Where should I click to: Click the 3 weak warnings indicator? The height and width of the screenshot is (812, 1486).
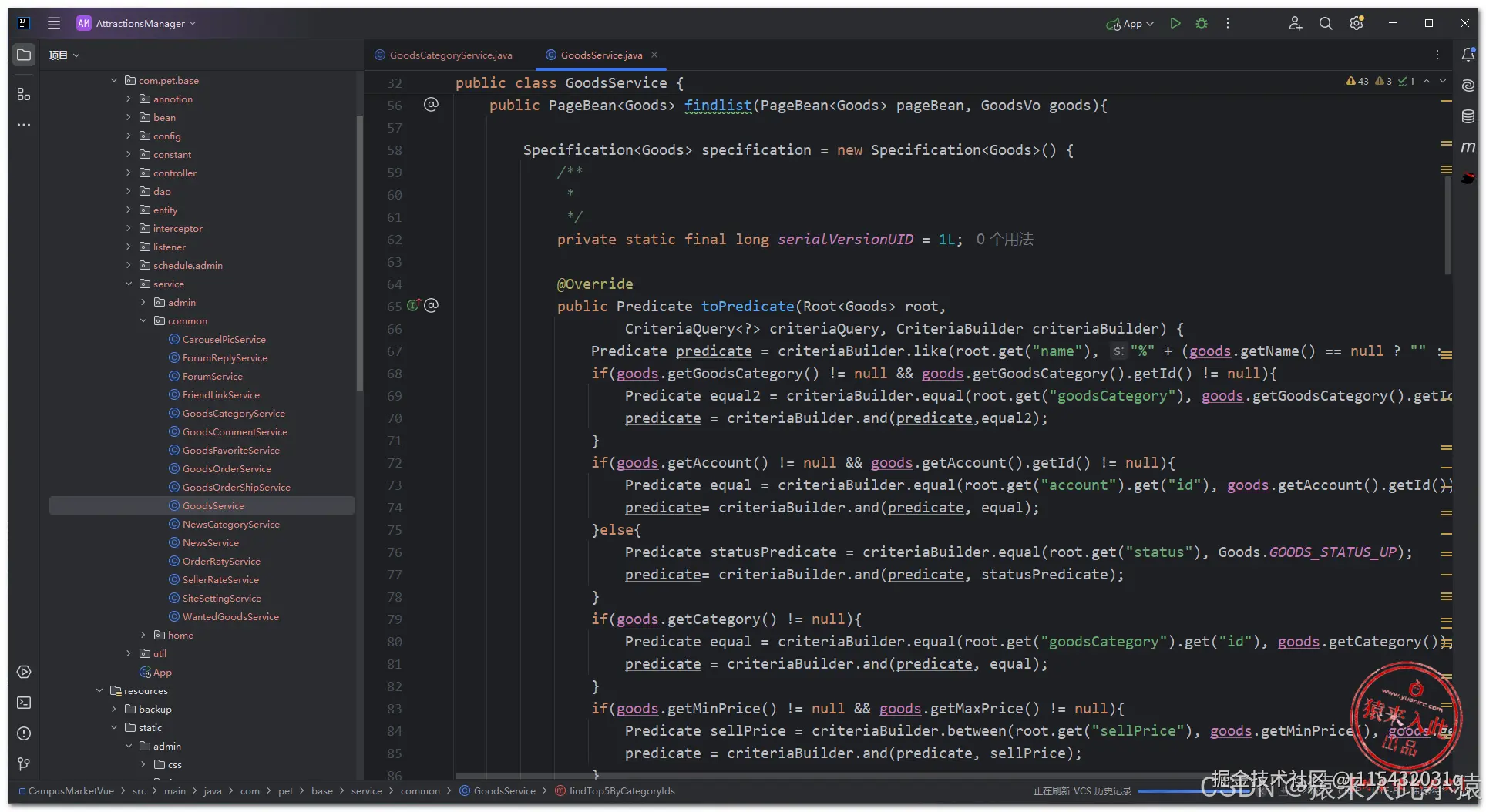pyautogui.click(x=1383, y=81)
